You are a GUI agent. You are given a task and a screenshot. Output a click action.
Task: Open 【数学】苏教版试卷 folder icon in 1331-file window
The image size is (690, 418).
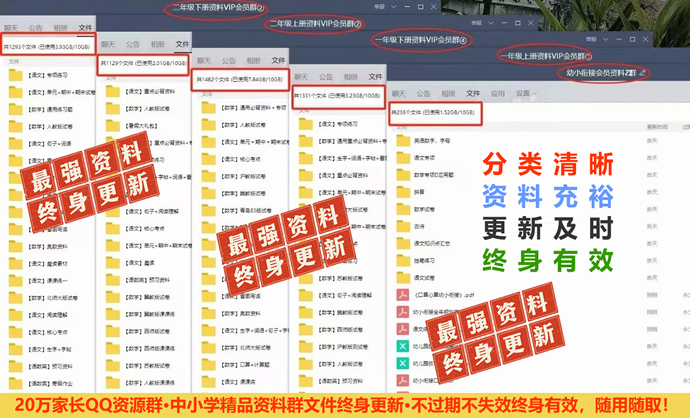[305, 278]
